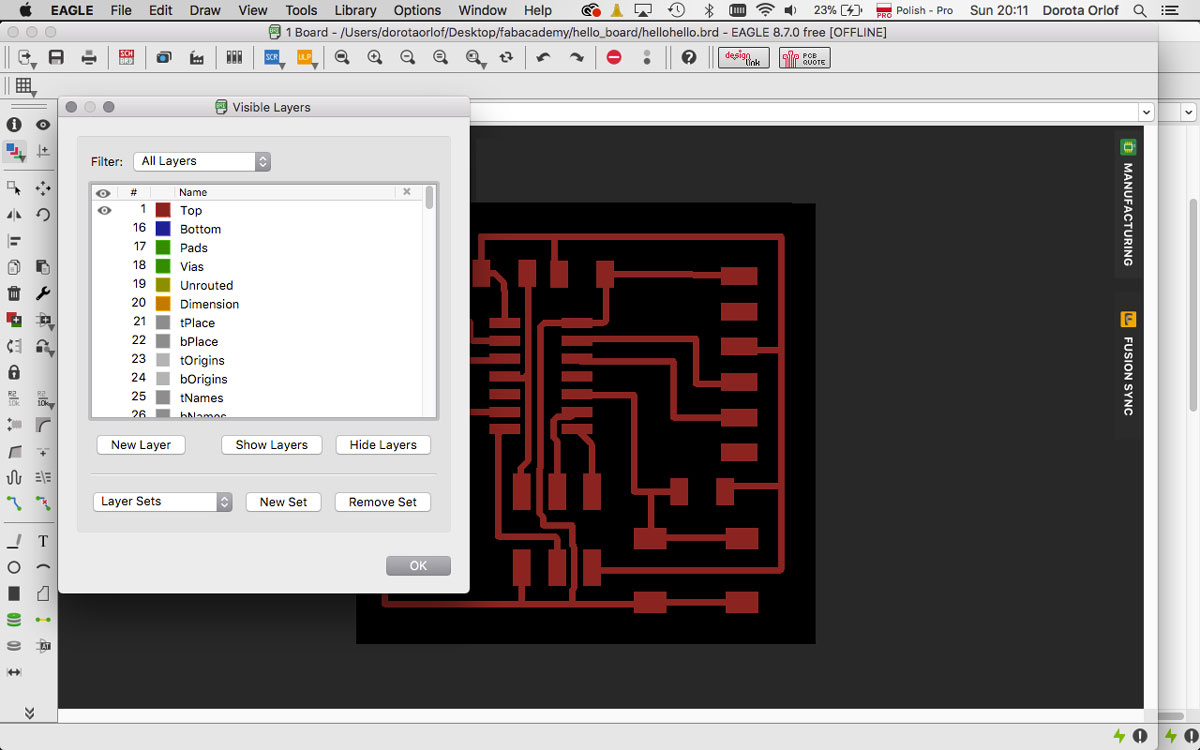Click the Hide Layers button
1200x750 pixels.
383,445
